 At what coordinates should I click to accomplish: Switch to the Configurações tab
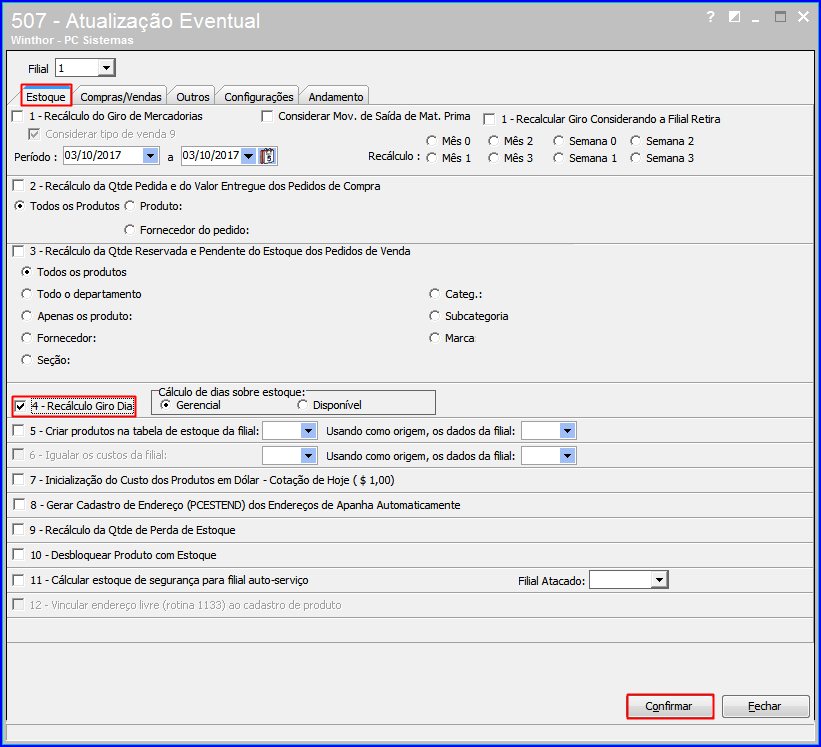(x=259, y=97)
